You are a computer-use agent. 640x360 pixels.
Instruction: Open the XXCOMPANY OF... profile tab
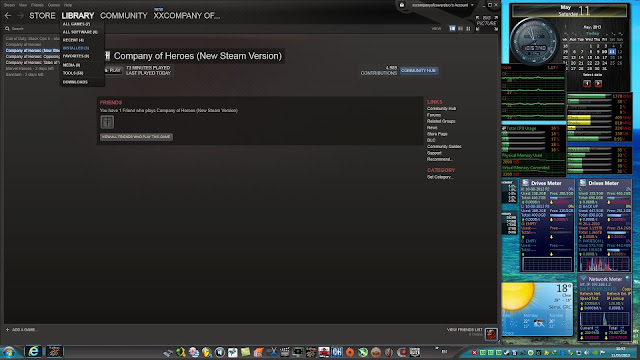pyautogui.click(x=187, y=16)
